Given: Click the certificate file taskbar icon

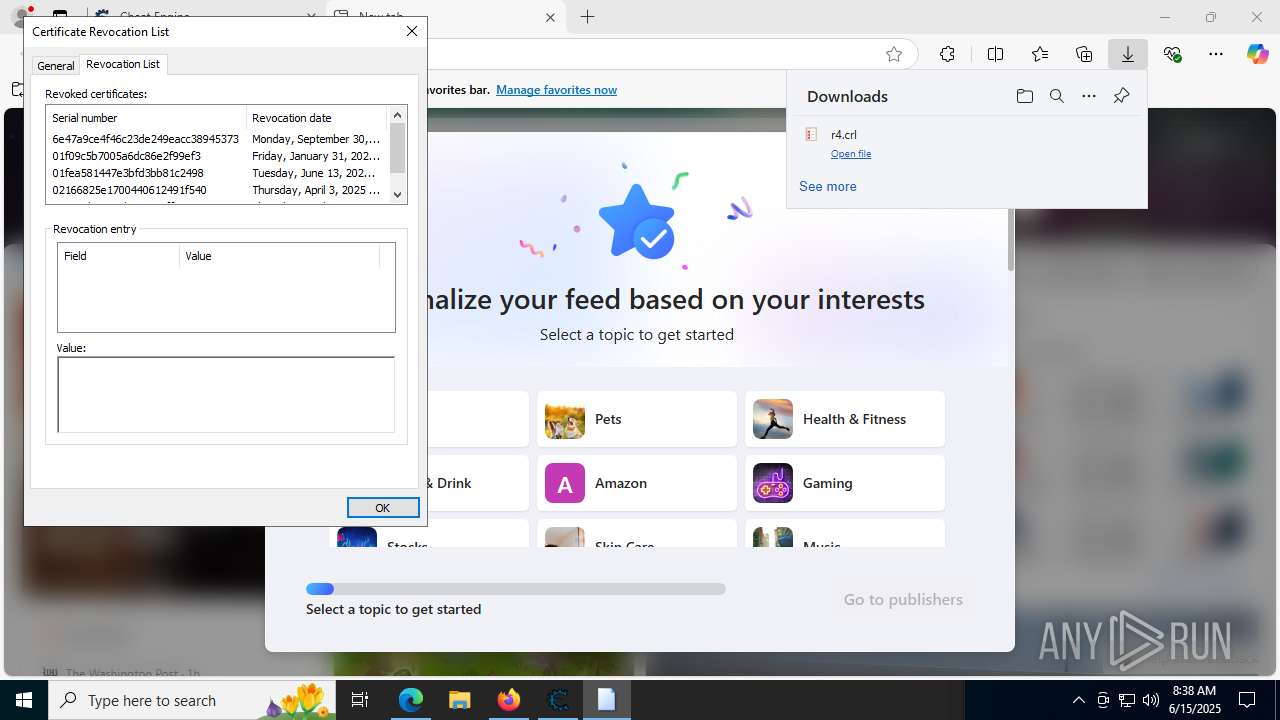Looking at the screenshot, I should point(606,700).
